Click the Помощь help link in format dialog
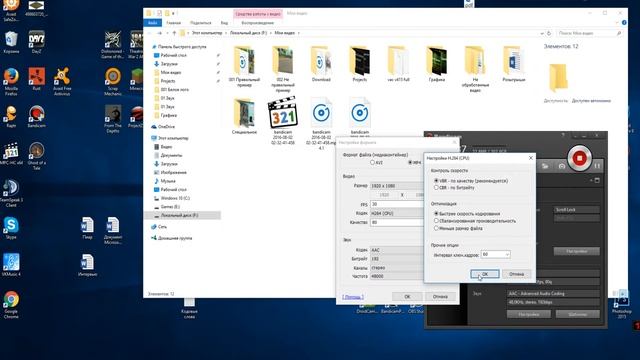 click(353, 297)
